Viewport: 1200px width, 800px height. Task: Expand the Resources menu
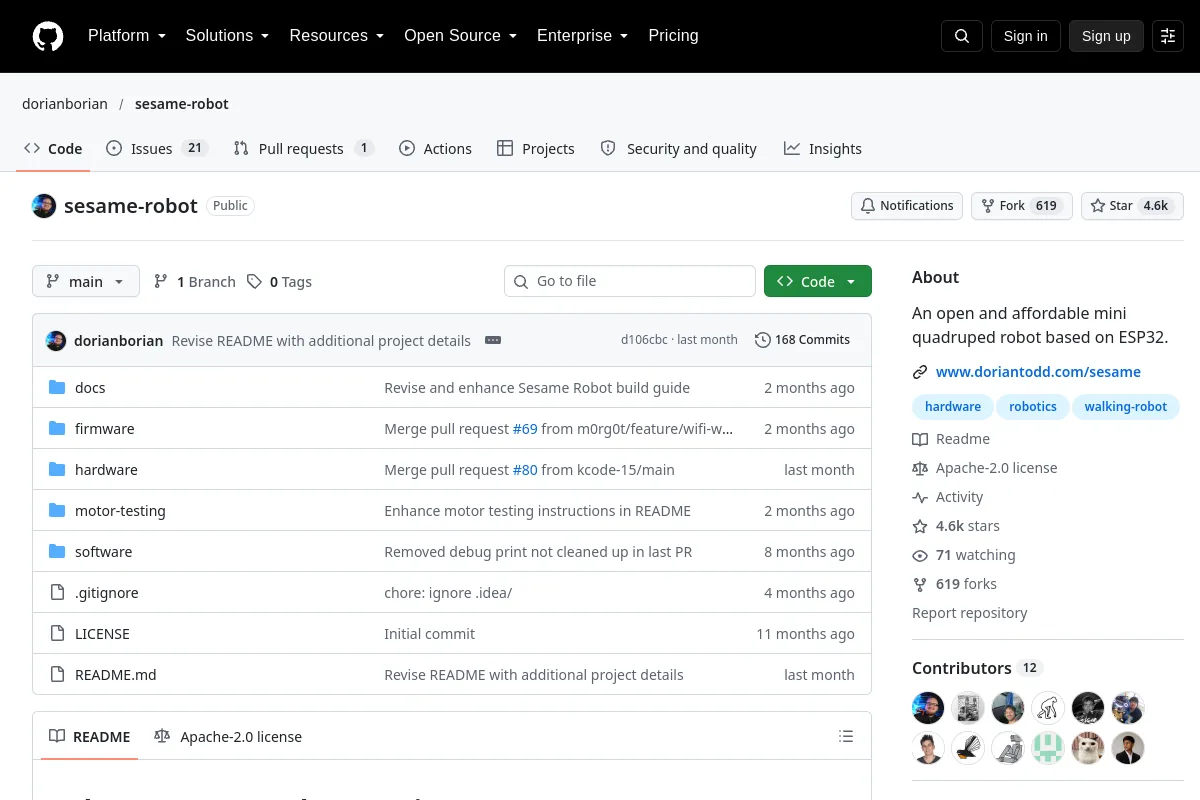(337, 36)
